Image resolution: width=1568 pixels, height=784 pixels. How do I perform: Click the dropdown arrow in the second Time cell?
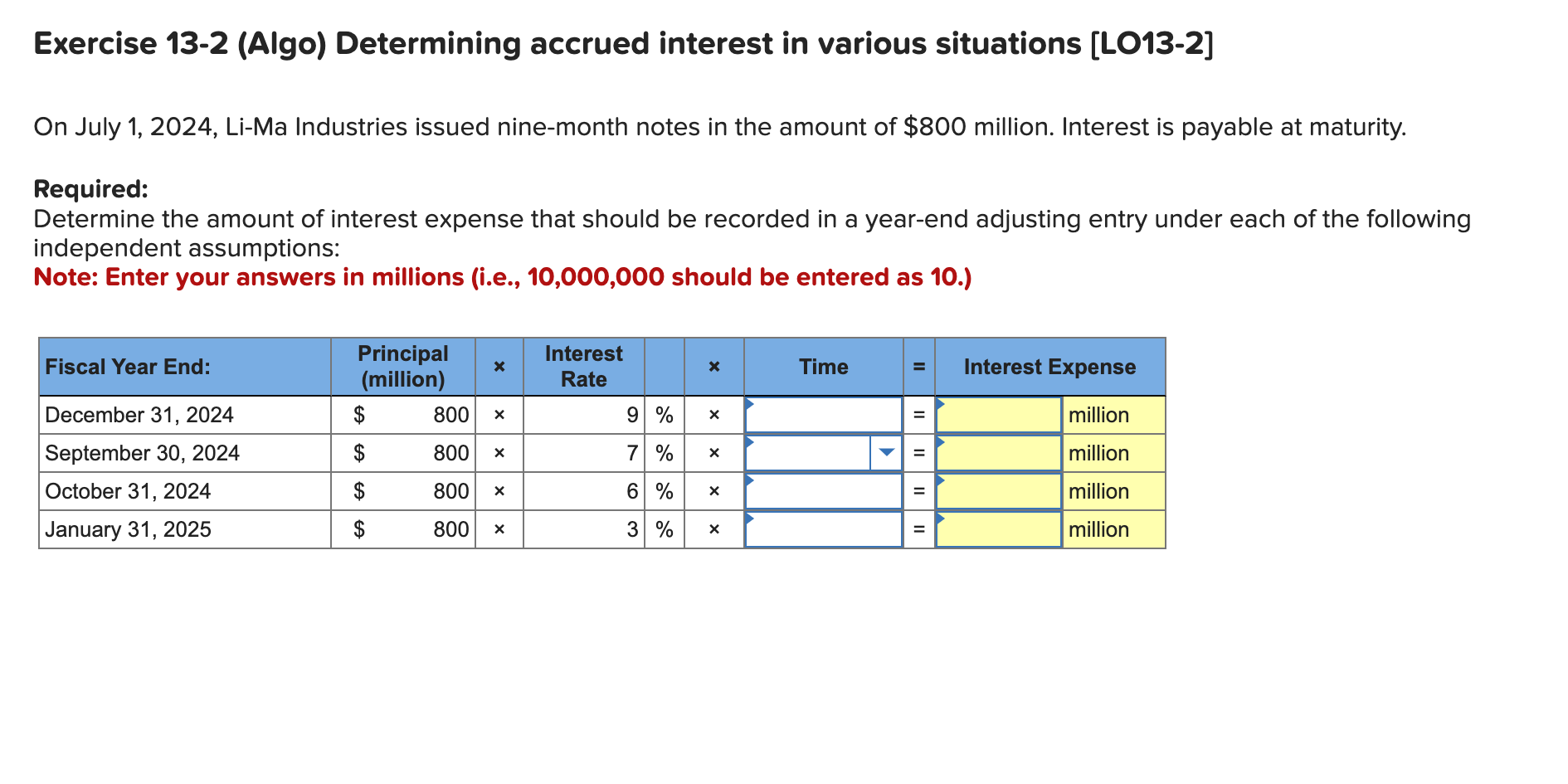[x=886, y=453]
